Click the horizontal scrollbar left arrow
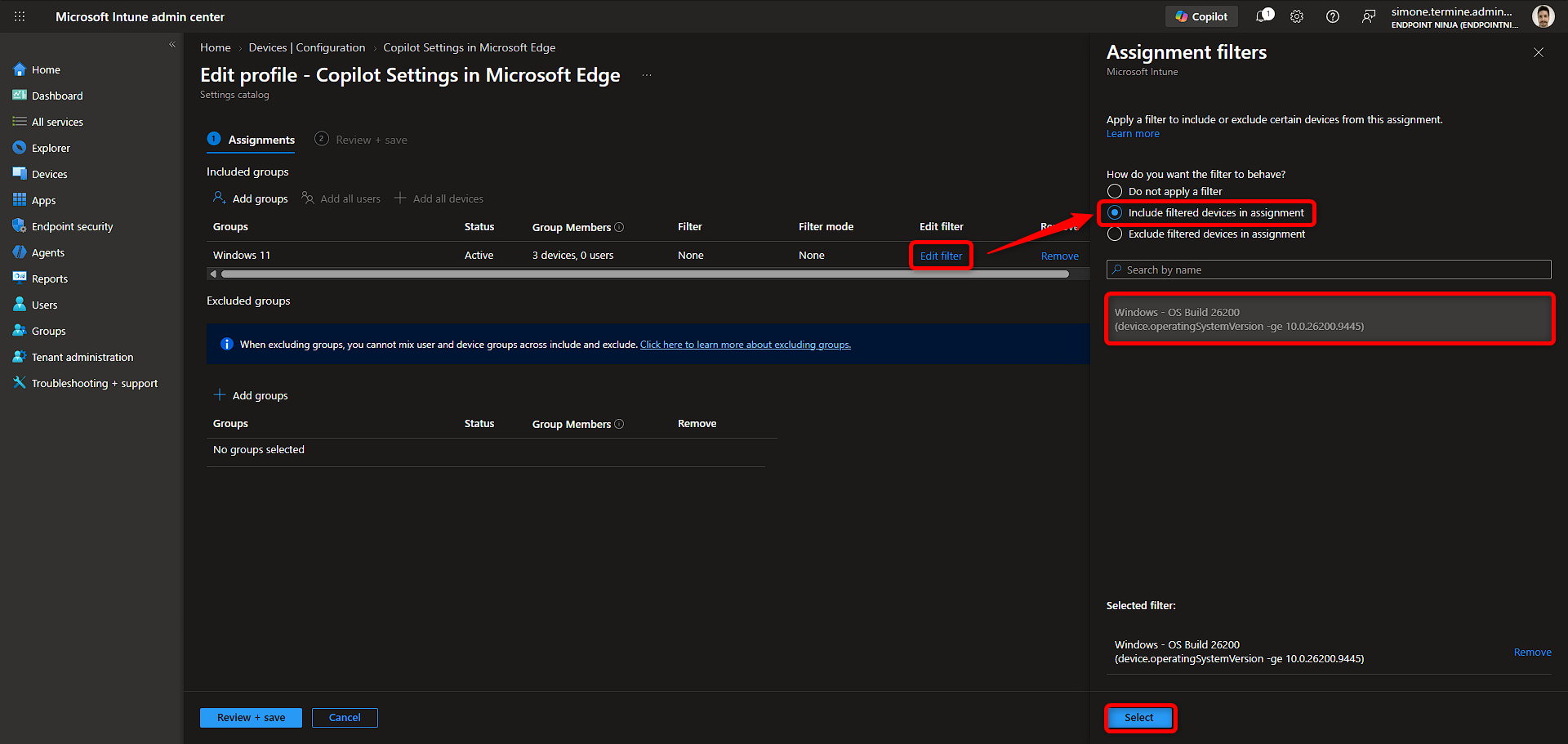The width and height of the screenshot is (1568, 744). tap(213, 274)
